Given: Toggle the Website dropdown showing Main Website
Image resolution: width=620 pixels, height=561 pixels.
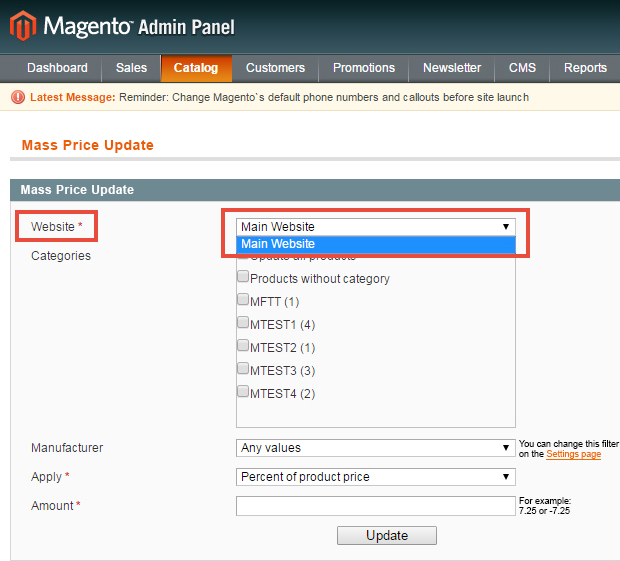Looking at the screenshot, I should pyautogui.click(x=376, y=227).
